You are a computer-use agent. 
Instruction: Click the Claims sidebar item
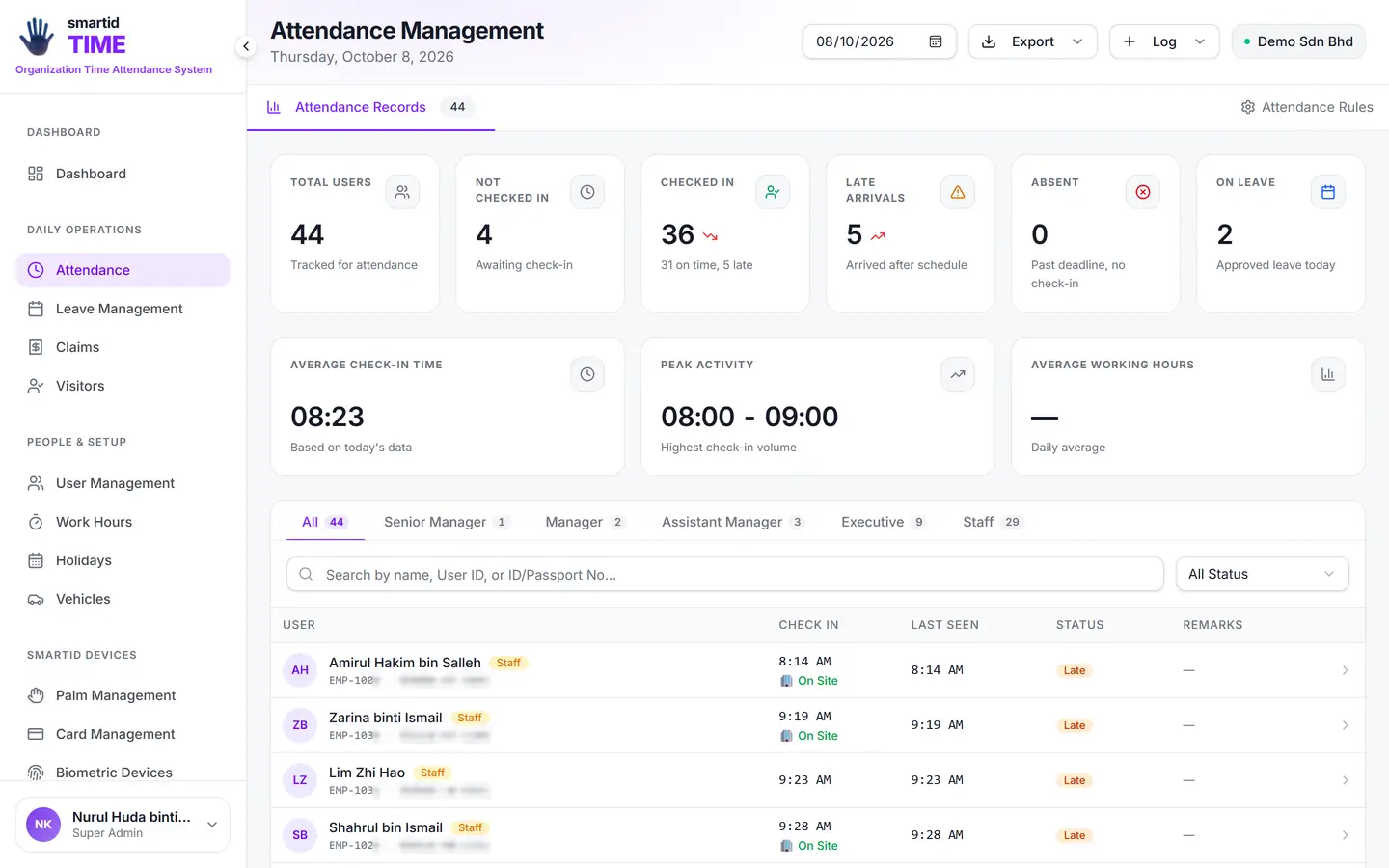(x=123, y=347)
